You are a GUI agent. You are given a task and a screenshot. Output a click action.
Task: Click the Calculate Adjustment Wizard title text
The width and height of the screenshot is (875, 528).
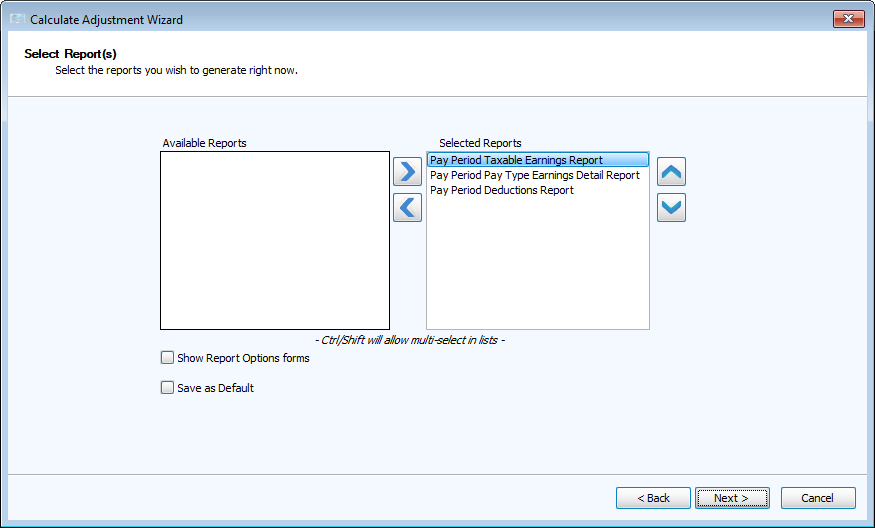click(x=106, y=20)
